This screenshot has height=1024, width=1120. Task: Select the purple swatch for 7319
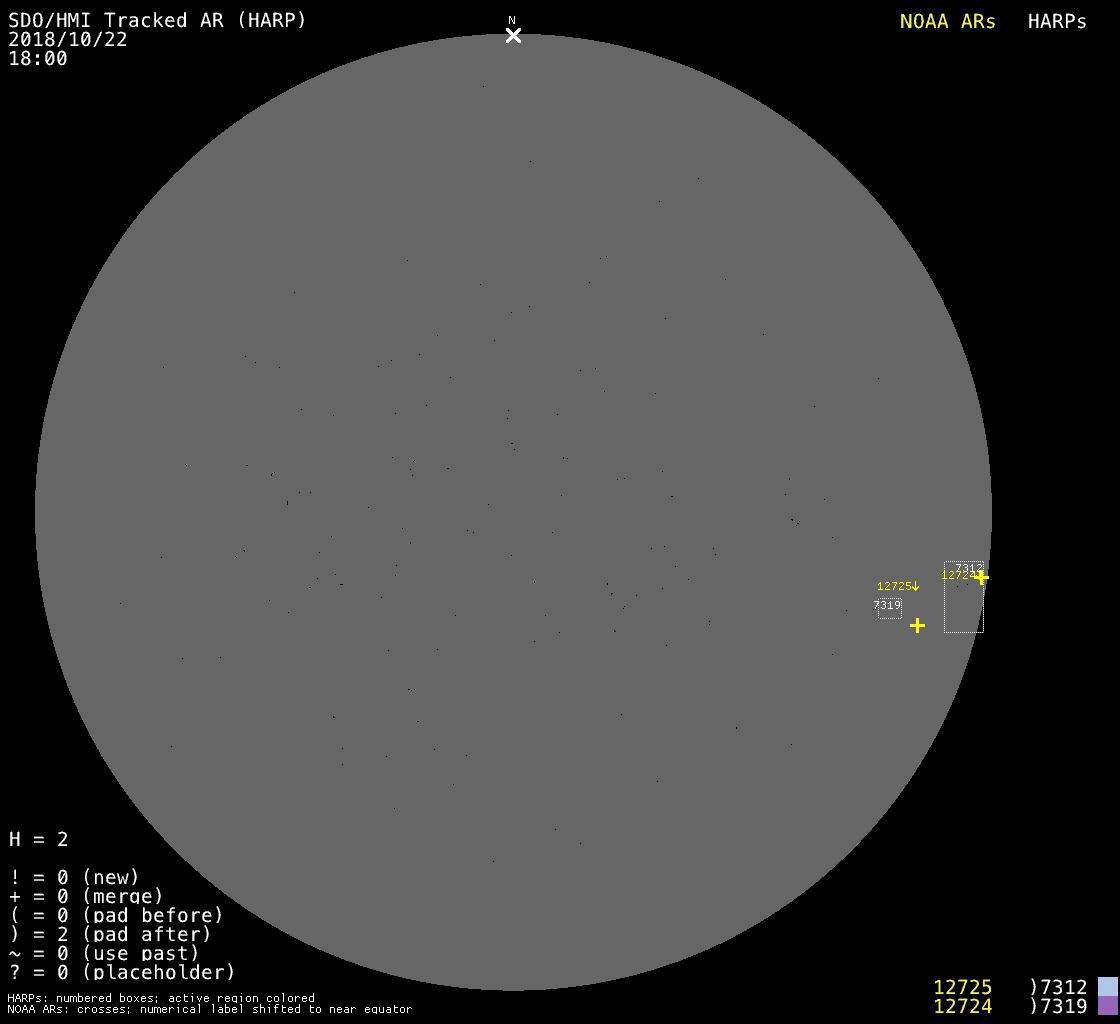[x=1107, y=1005]
